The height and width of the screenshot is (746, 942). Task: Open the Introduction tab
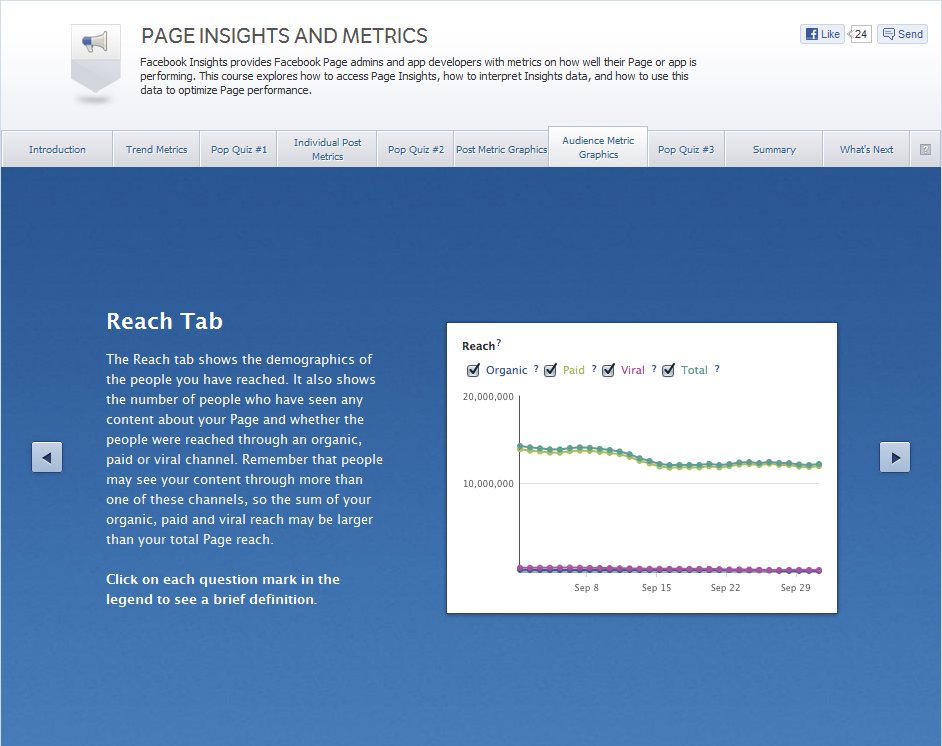pos(57,150)
